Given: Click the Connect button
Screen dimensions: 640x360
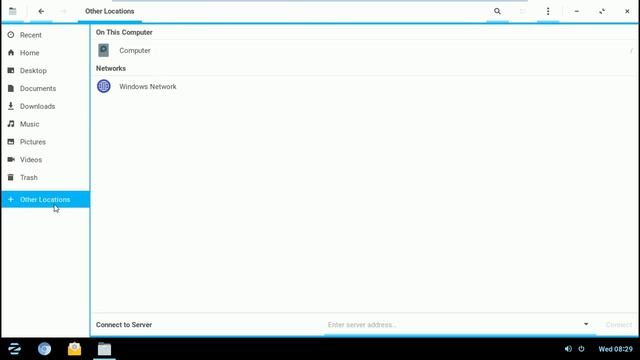Looking at the screenshot, I should pyautogui.click(x=618, y=325).
